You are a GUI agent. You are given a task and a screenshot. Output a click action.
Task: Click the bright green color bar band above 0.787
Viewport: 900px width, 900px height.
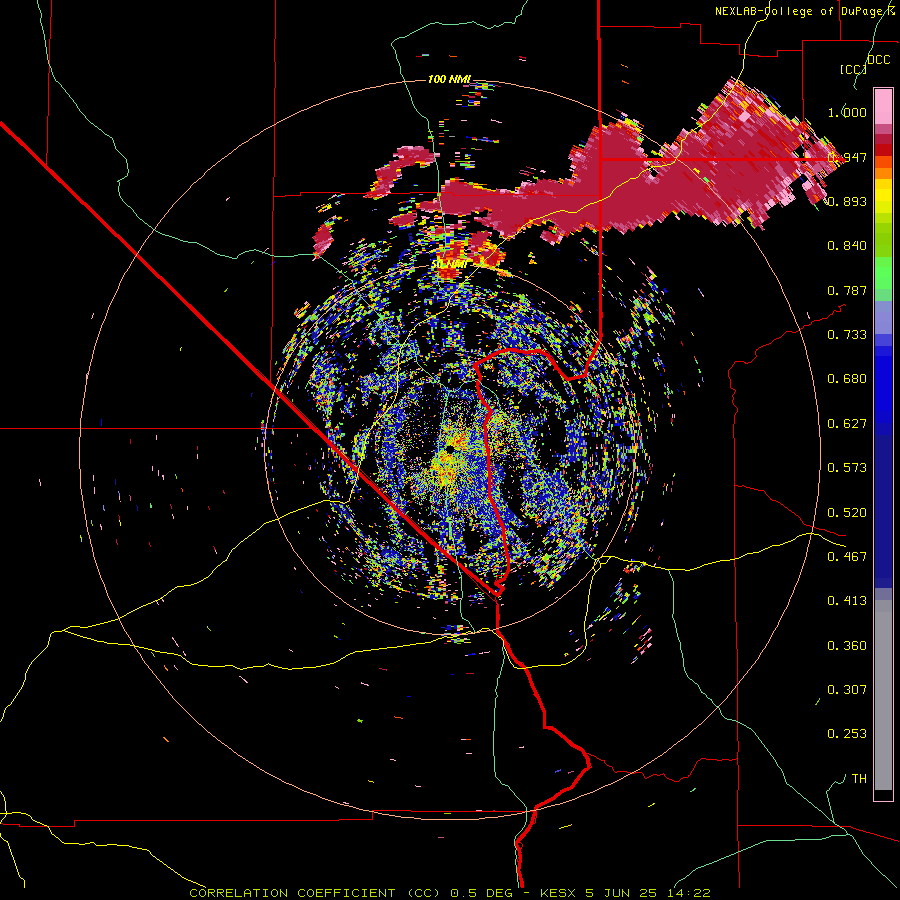coord(883,273)
